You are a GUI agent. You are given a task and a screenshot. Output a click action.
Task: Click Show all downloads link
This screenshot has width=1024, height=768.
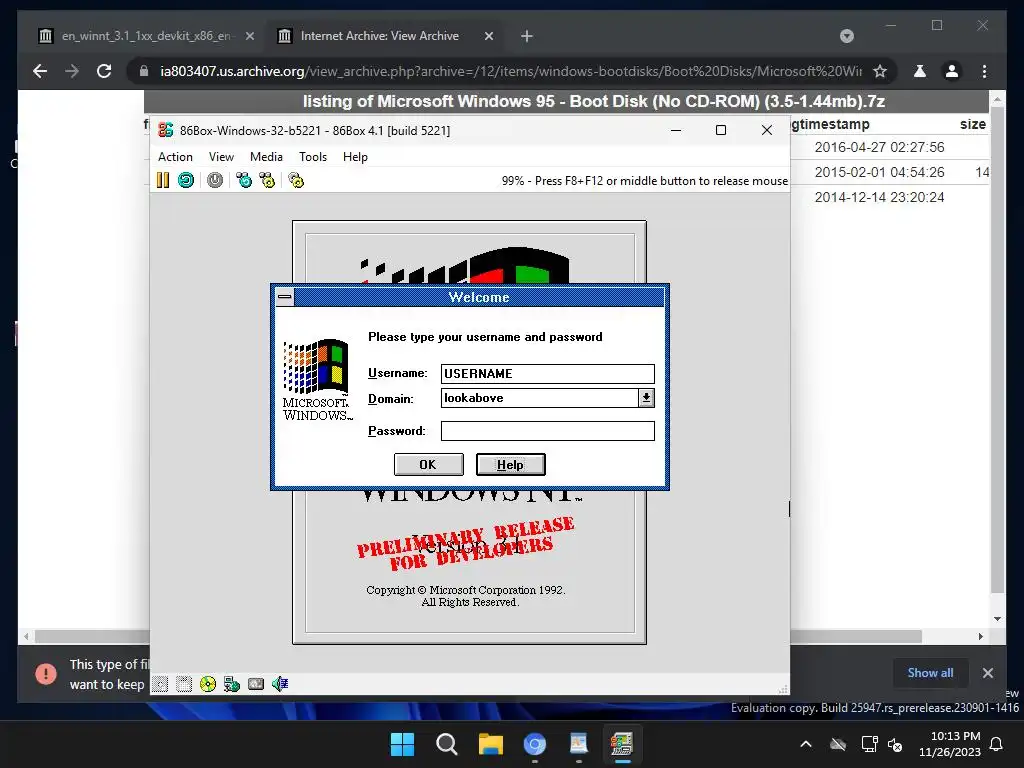[930, 673]
